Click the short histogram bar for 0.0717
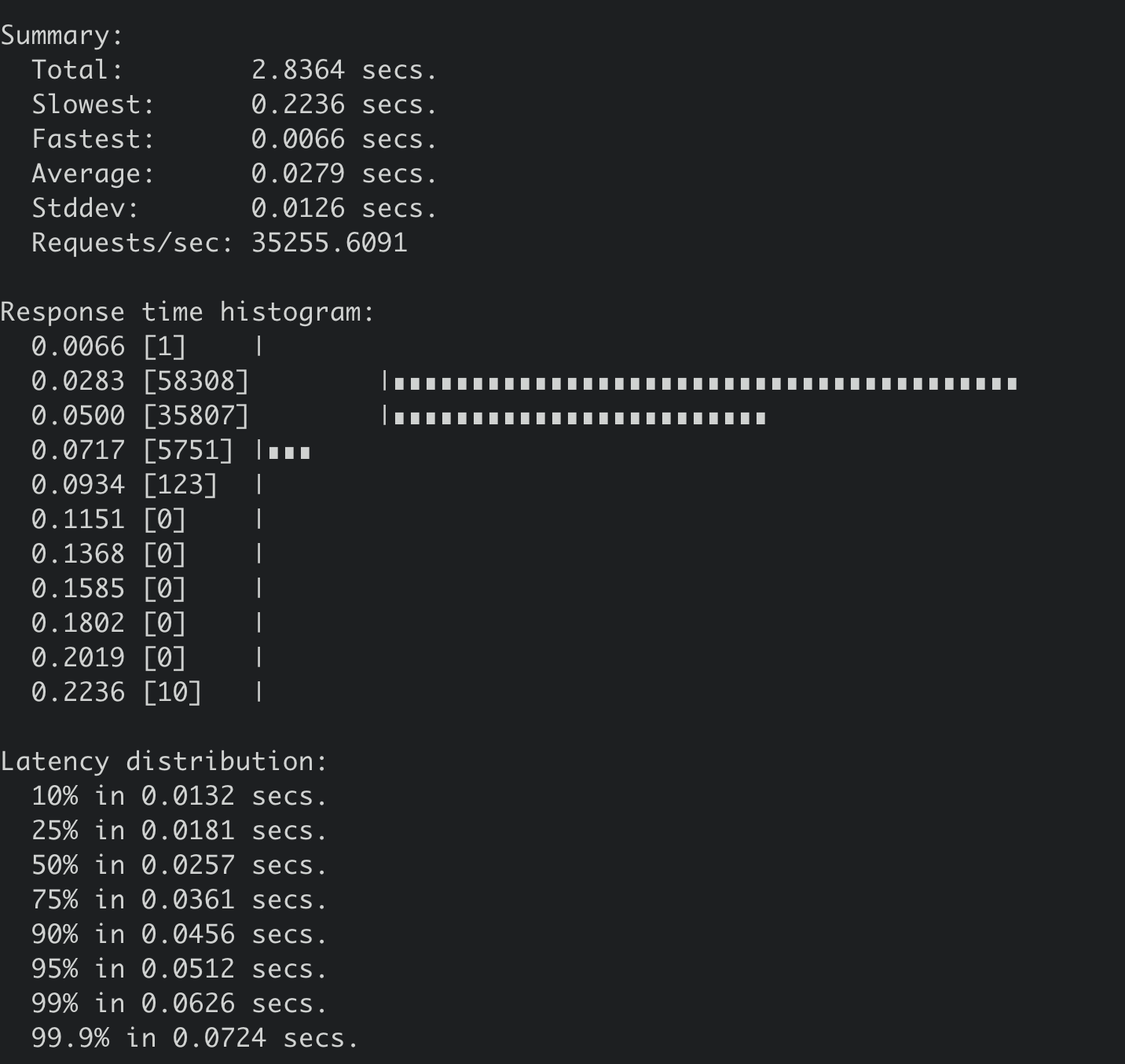1125x1064 pixels. (289, 453)
